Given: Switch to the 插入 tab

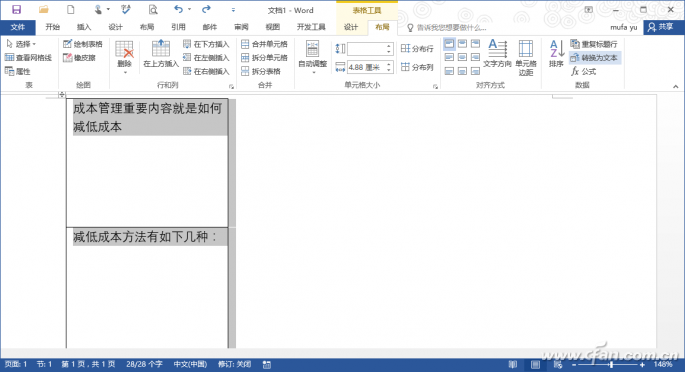Looking at the screenshot, I should tap(84, 27).
